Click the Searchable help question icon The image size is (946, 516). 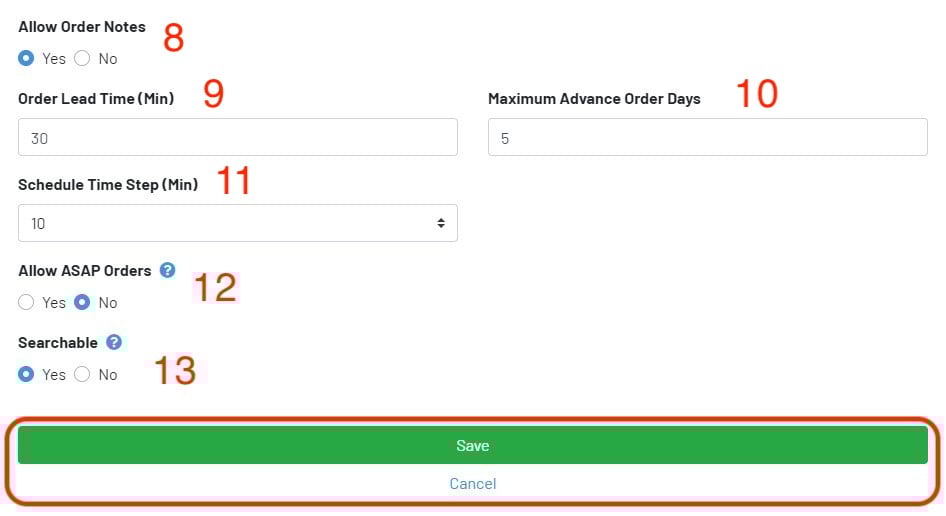click(x=114, y=342)
